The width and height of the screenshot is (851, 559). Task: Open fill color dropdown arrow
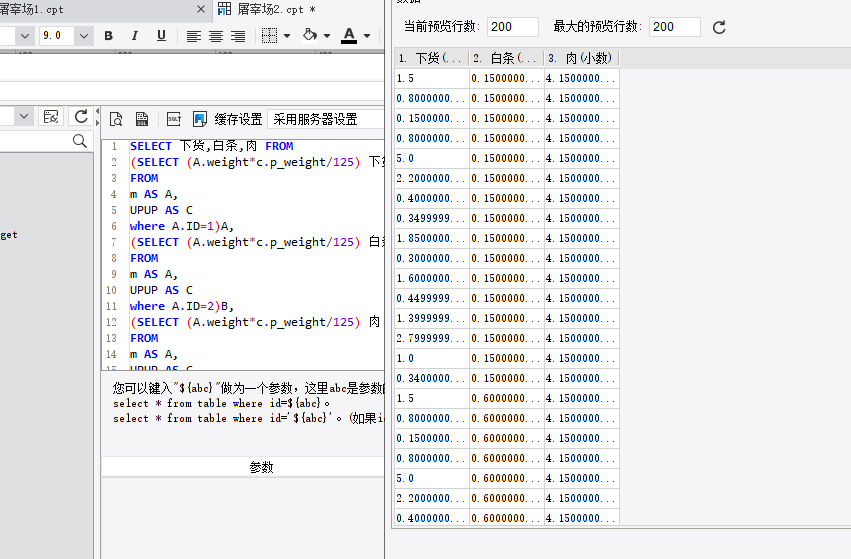(327, 36)
